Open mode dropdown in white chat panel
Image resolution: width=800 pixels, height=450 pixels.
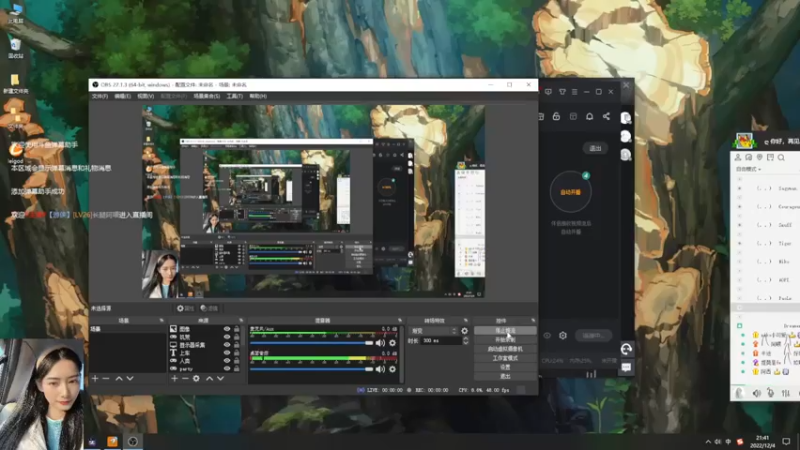pyautogui.click(x=748, y=169)
